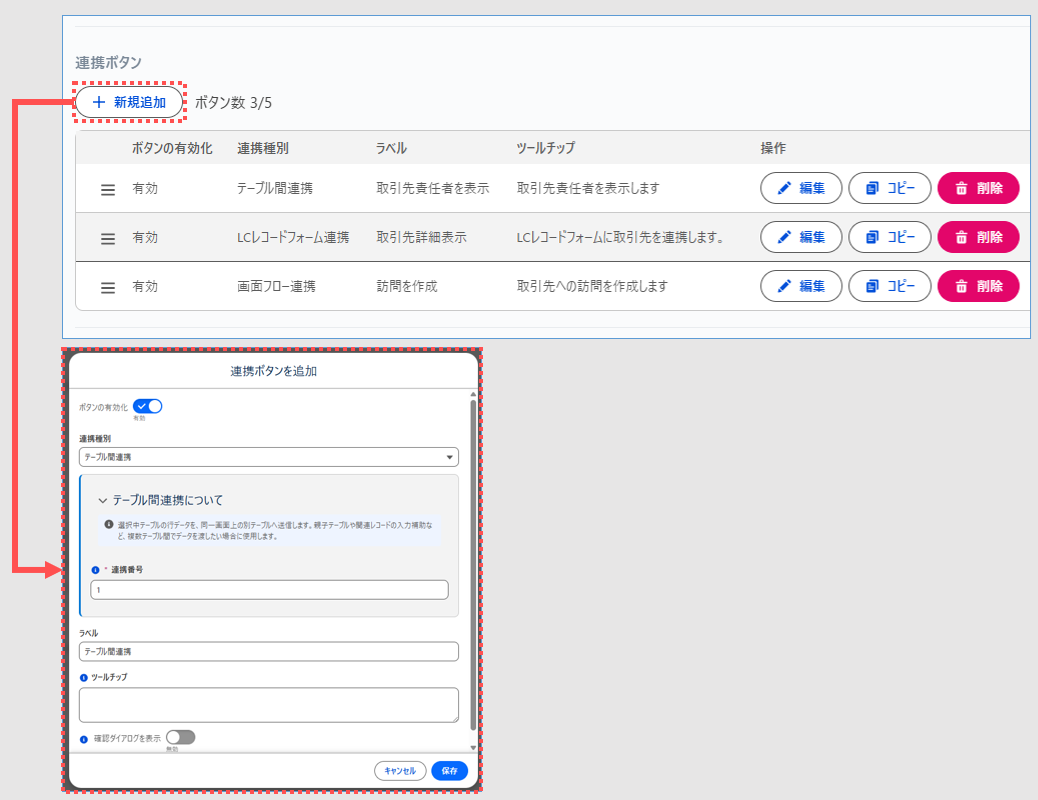Click the ツールチップ column header

tap(545, 148)
